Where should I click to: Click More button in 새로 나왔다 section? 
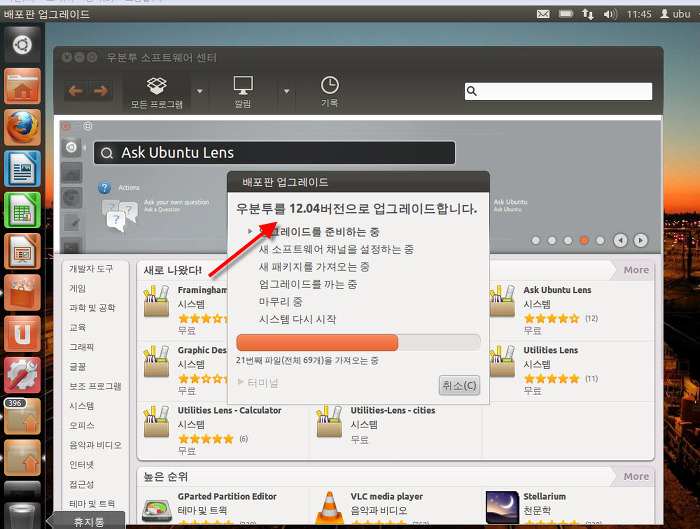click(636, 270)
